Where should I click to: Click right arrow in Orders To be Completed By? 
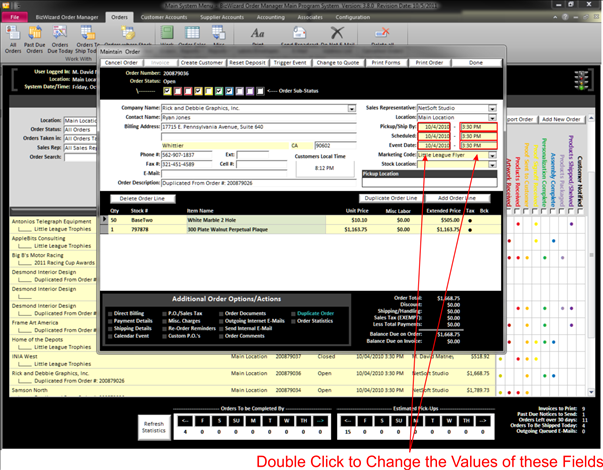(320, 421)
